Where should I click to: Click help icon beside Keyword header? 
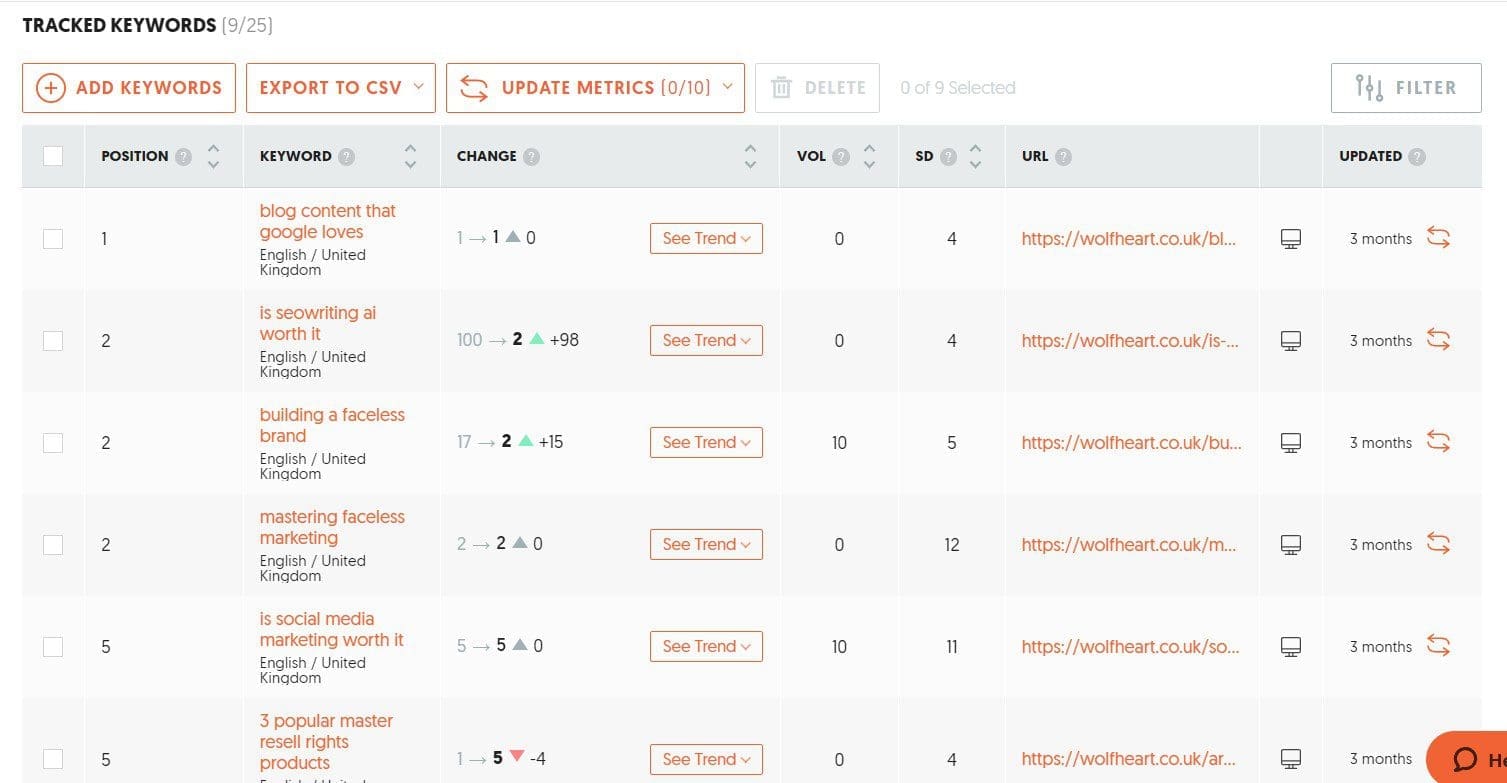[346, 156]
